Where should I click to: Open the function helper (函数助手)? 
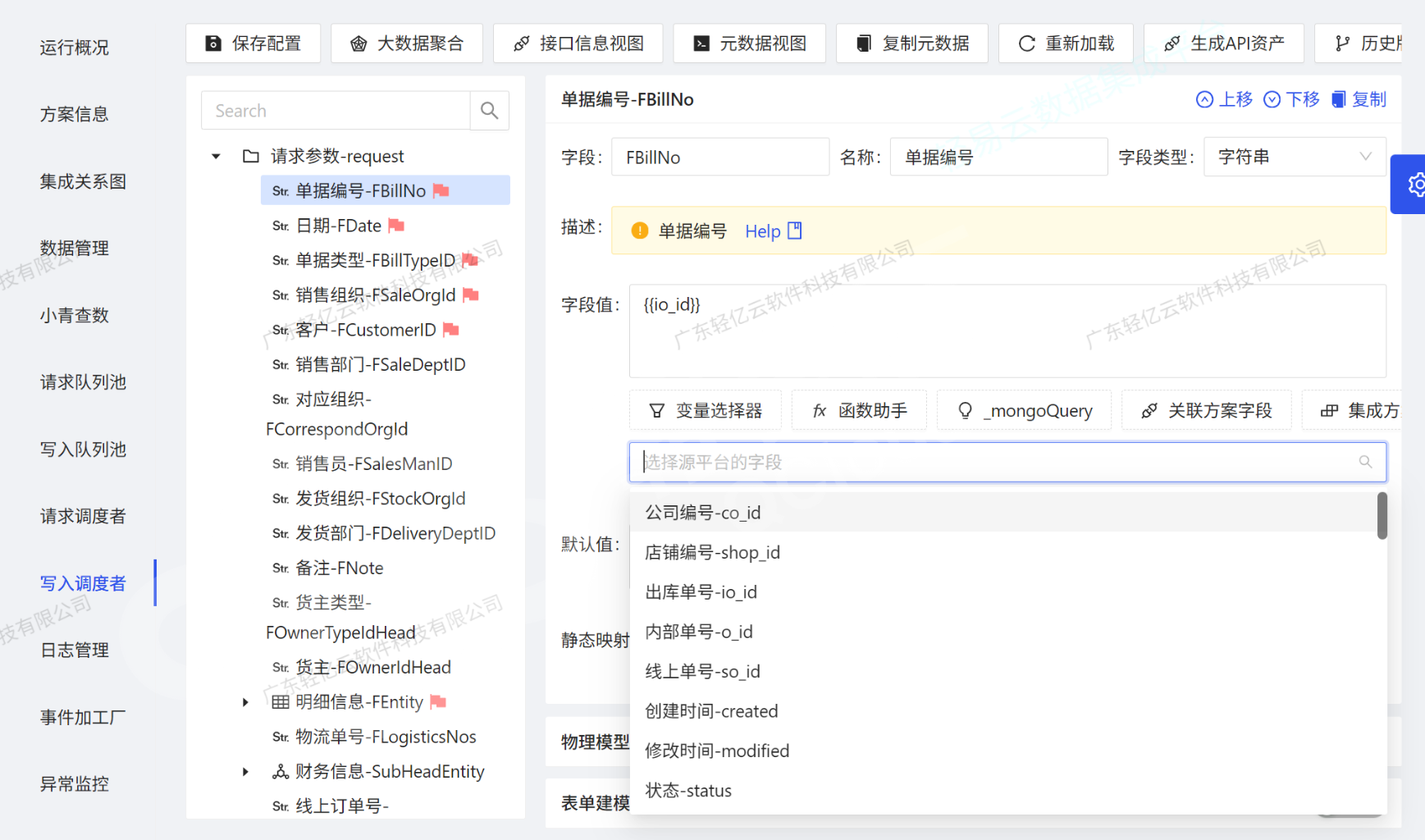[x=859, y=410]
